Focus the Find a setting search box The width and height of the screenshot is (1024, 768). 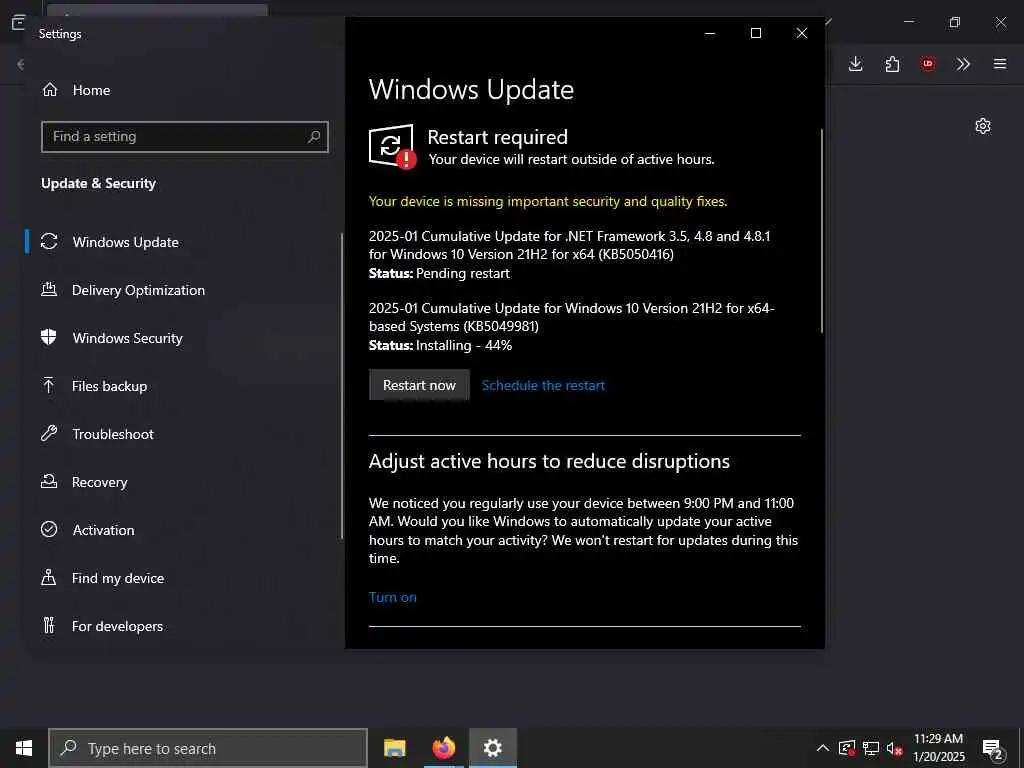tap(185, 136)
